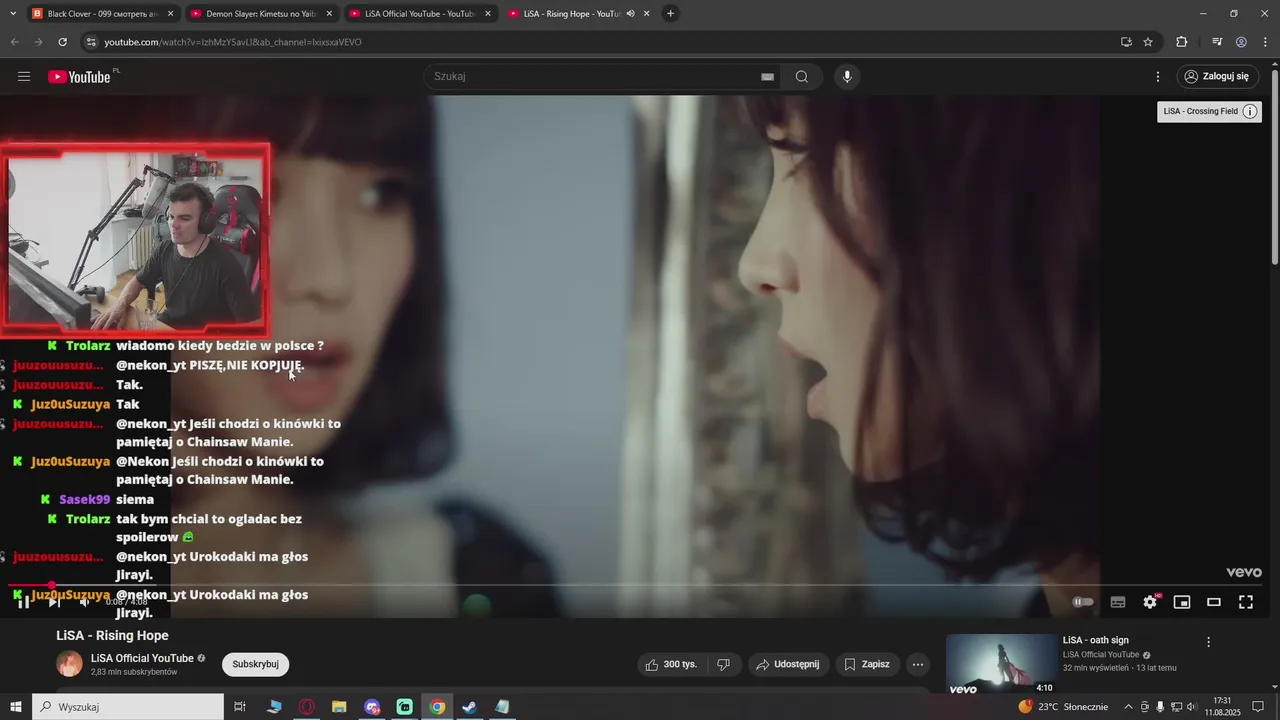Click the LiSA - oath sign title
Screen dimensions: 1280x720
coord(1096,640)
